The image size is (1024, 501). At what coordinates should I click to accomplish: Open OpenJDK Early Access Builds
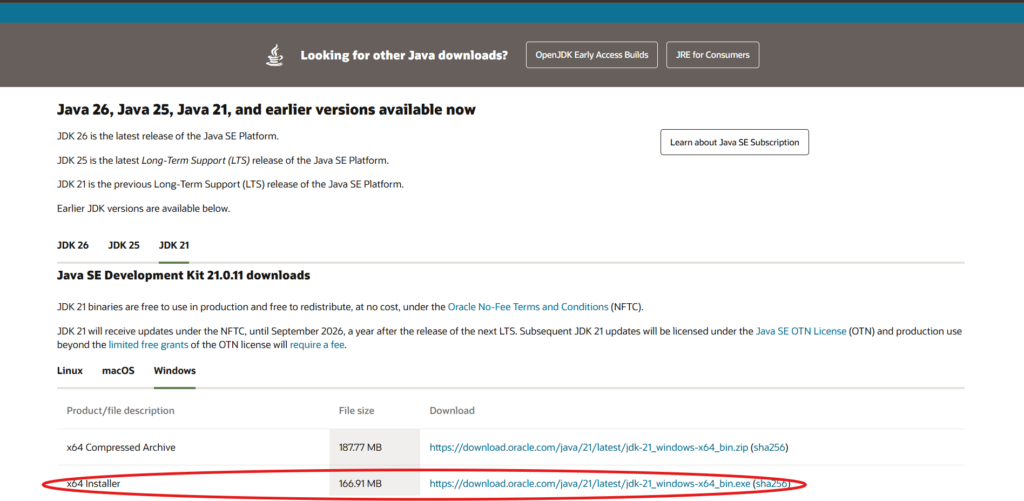(x=592, y=55)
